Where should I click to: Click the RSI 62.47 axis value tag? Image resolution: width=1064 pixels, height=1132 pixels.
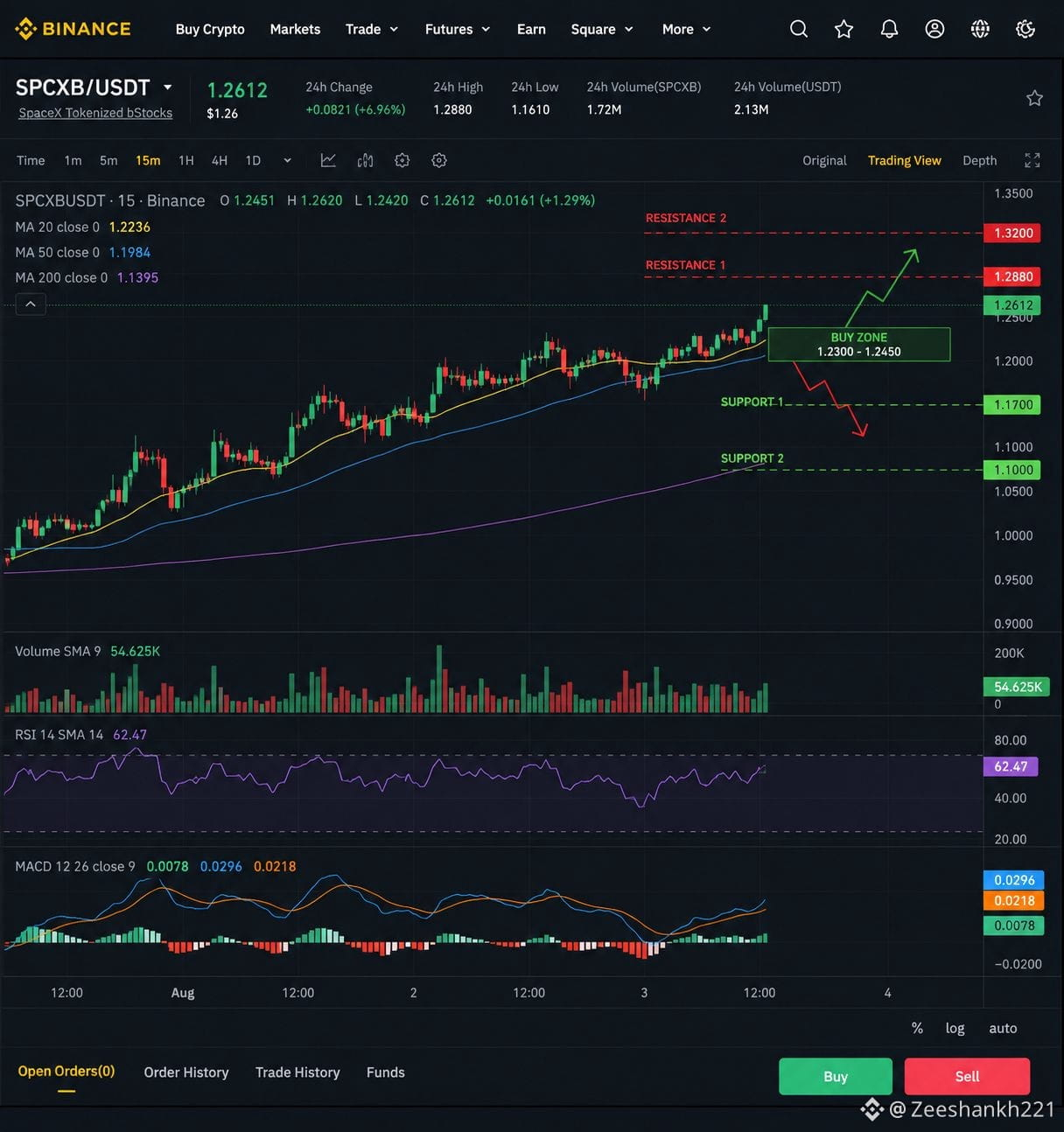[x=1011, y=766]
